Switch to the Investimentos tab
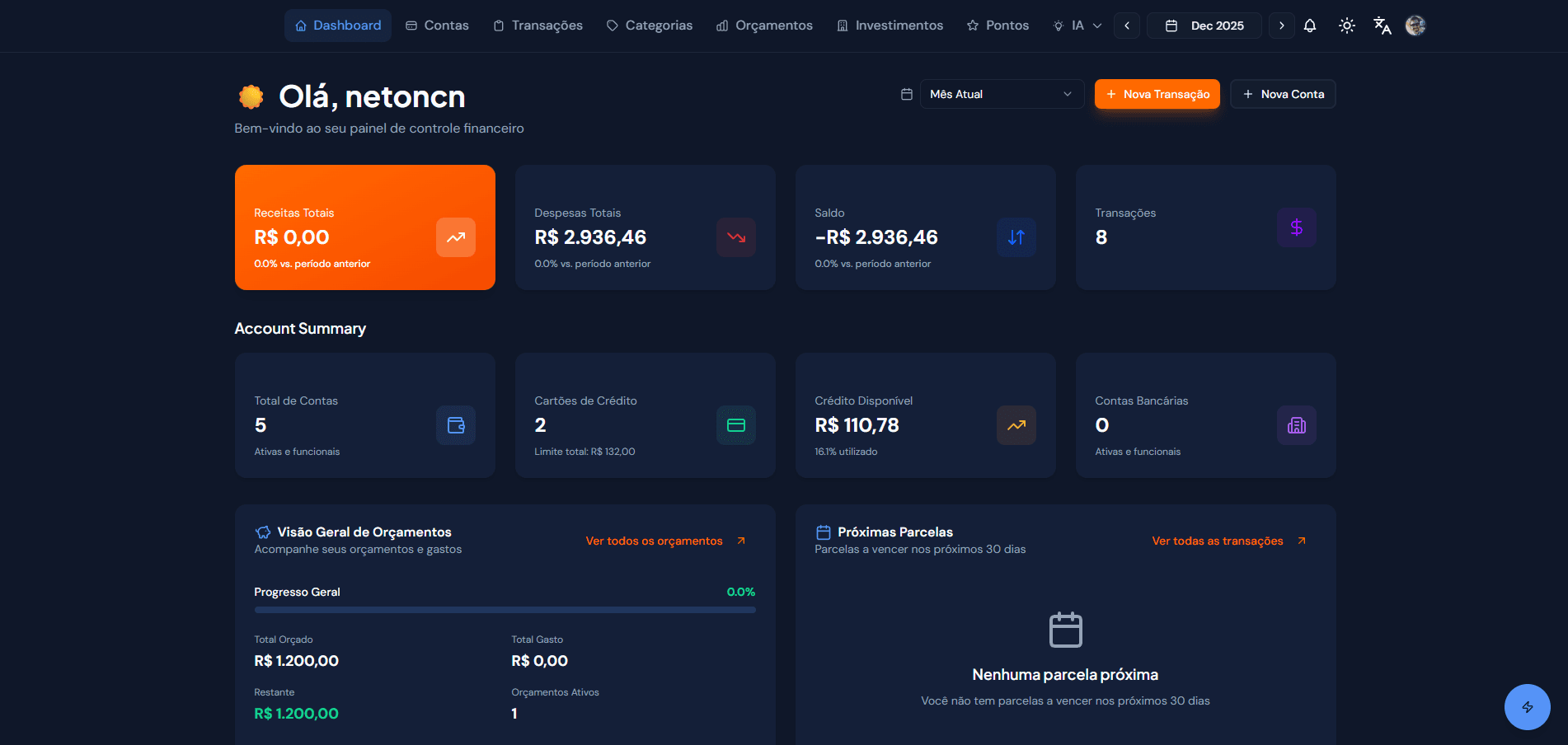 tap(890, 26)
